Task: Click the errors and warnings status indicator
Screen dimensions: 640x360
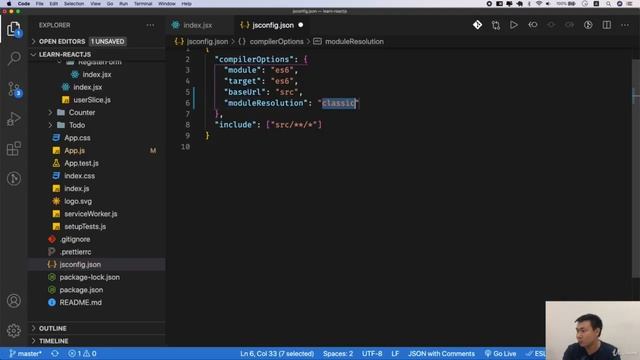Action: pos(82,353)
